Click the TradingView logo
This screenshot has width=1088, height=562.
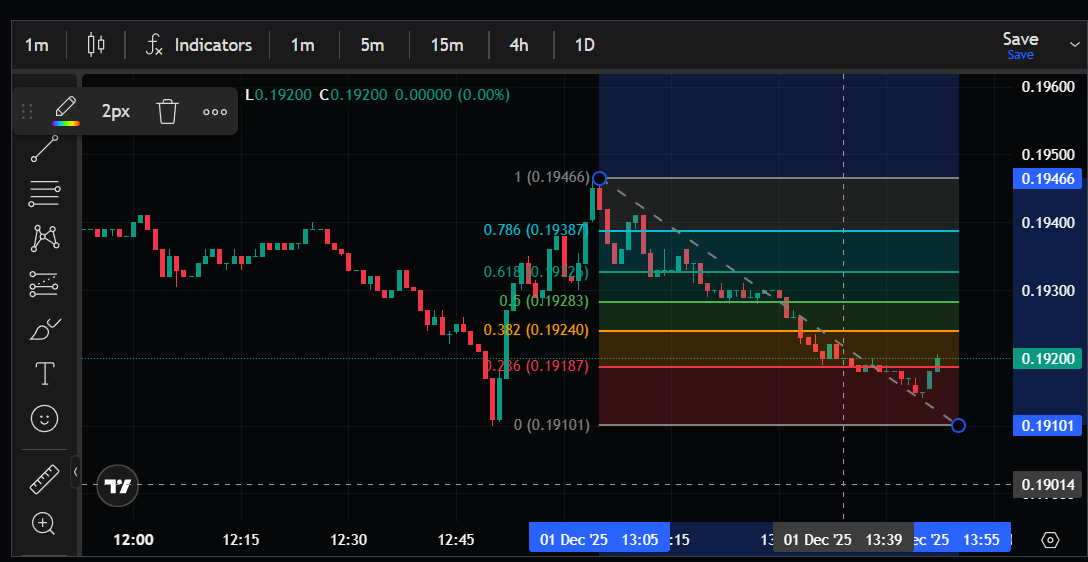(x=118, y=486)
